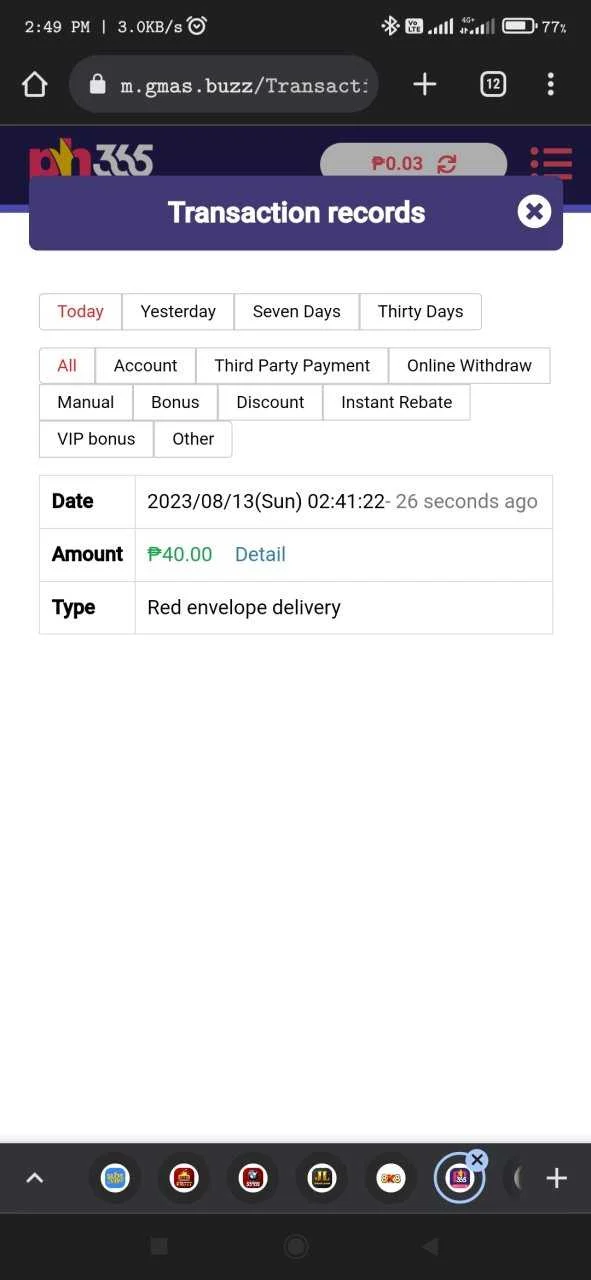Expand the bottom tab strip chevron

tap(34, 1178)
